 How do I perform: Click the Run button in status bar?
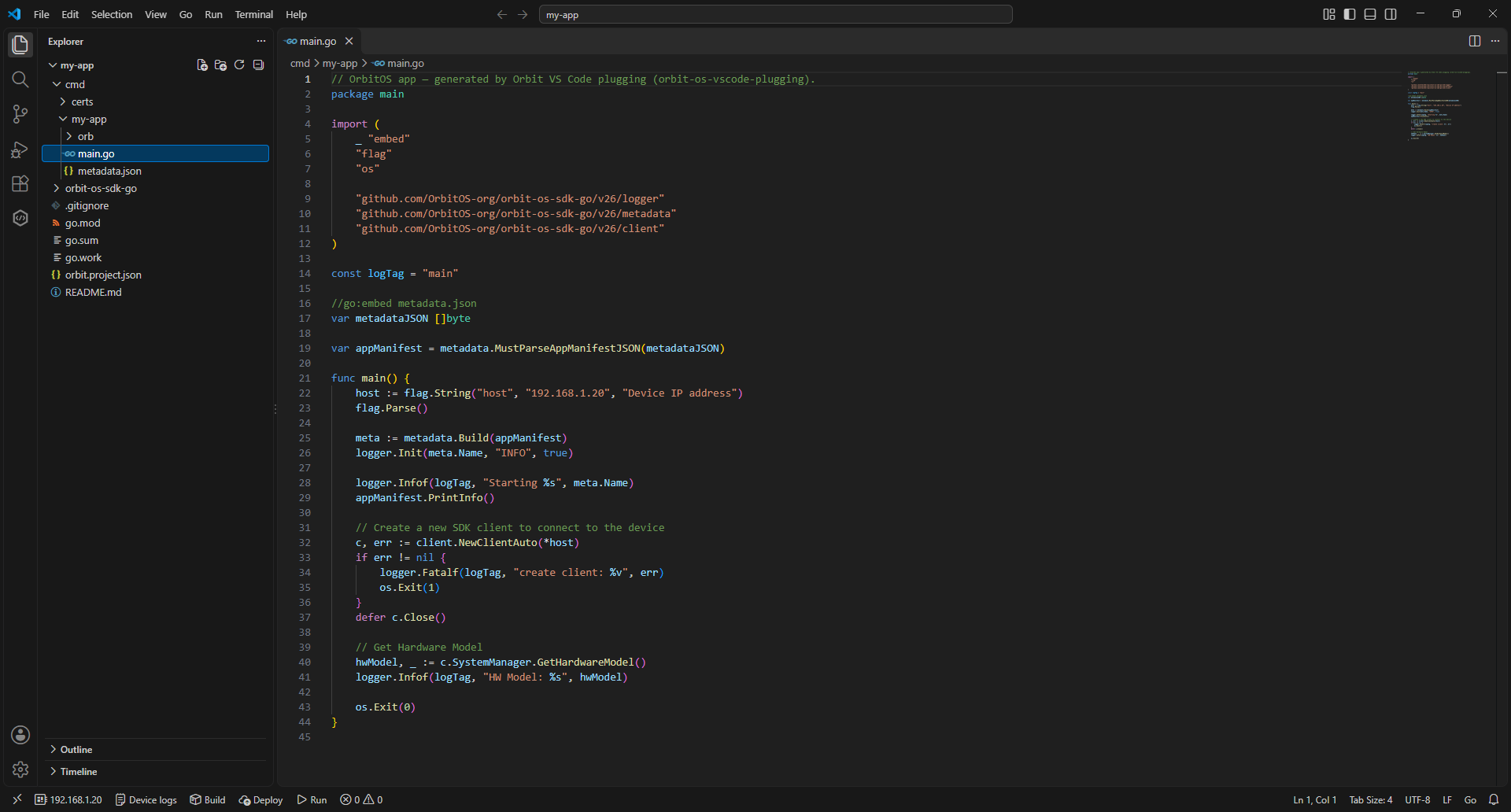(x=312, y=799)
